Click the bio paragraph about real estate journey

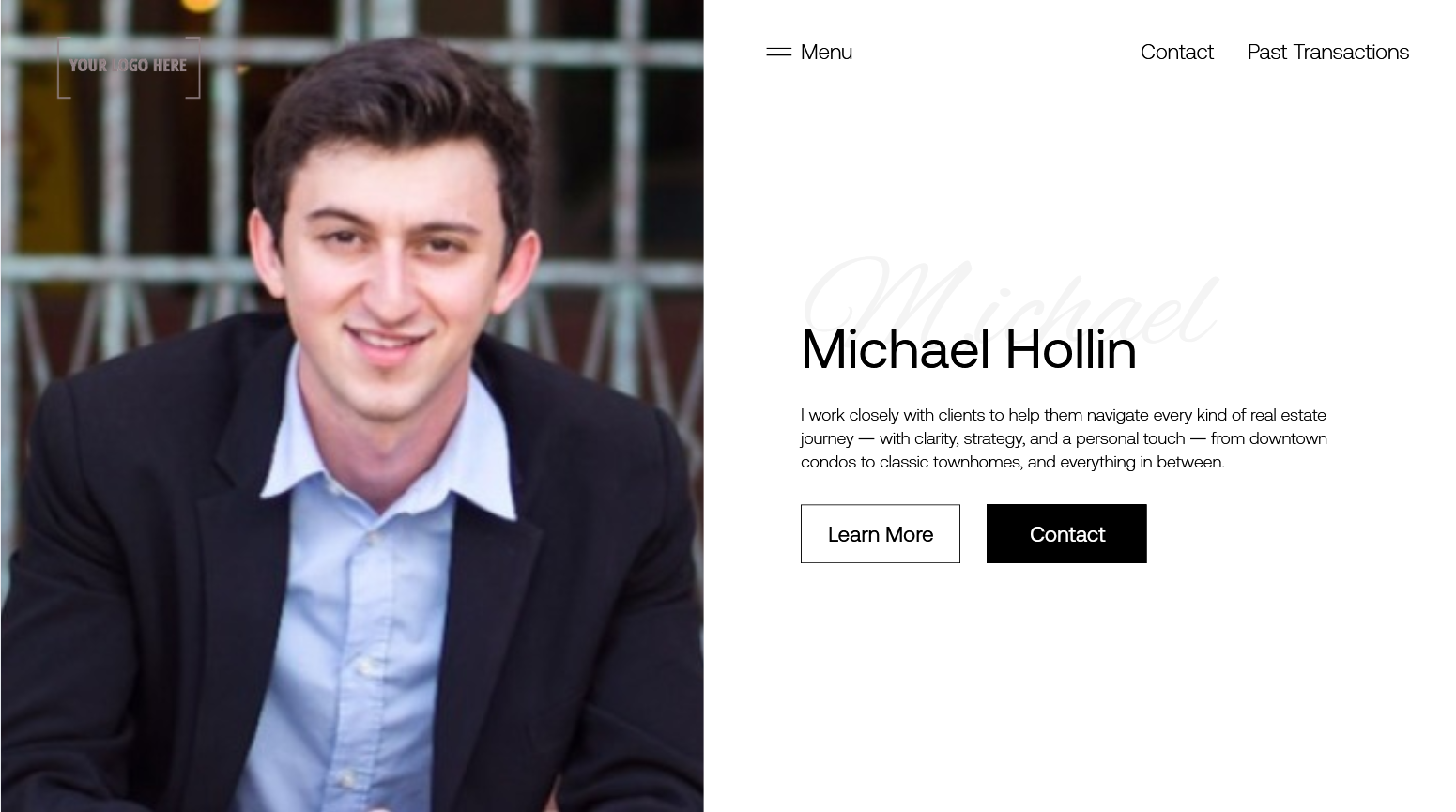pos(1064,438)
